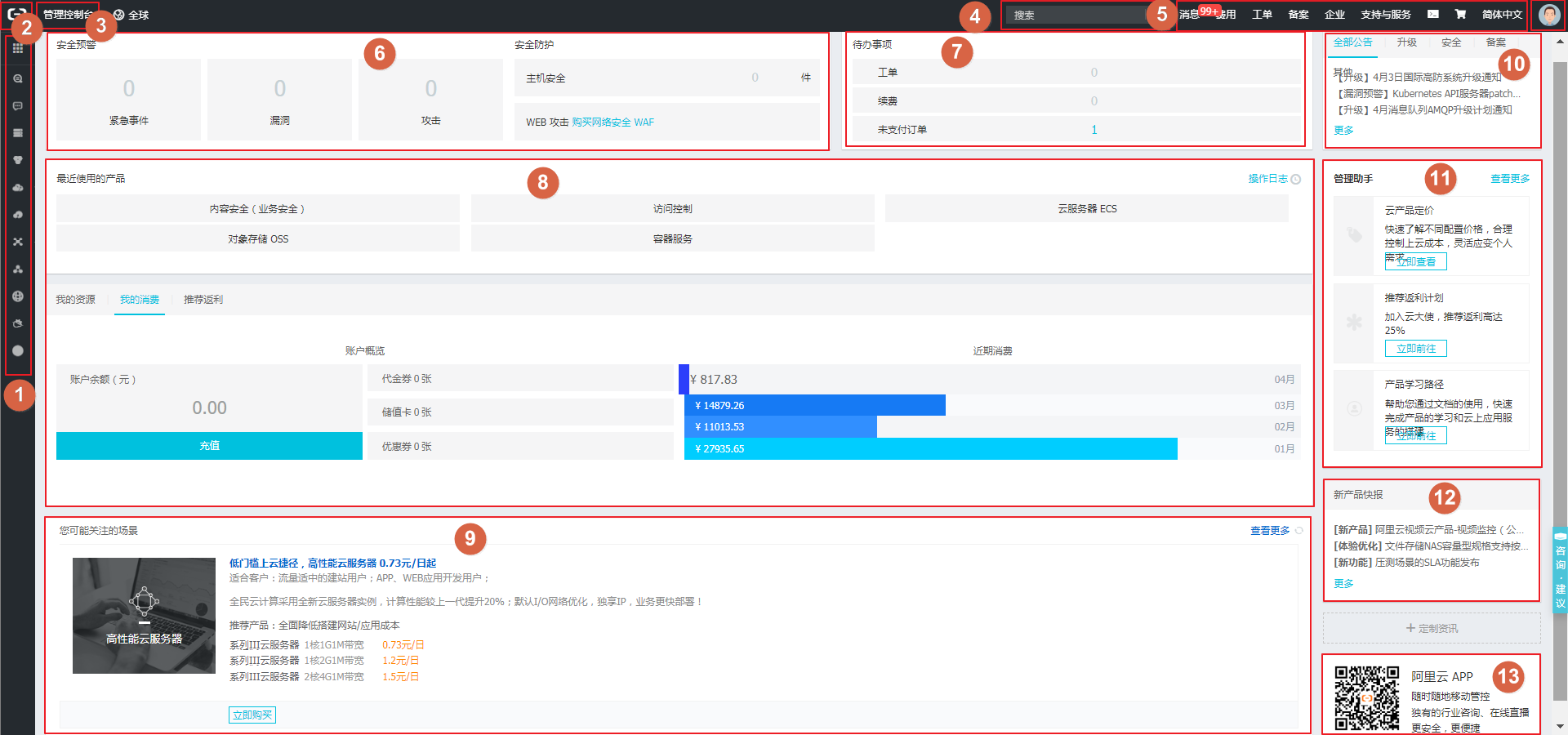Open the 内容安全（业务安全）product

click(x=258, y=209)
